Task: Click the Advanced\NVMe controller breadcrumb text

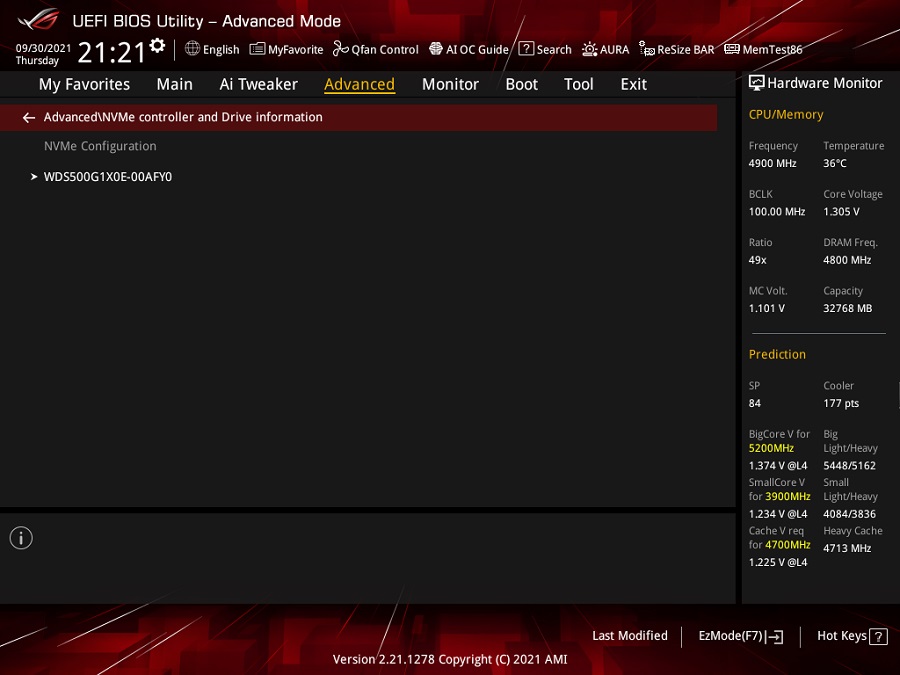Action: click(x=183, y=117)
